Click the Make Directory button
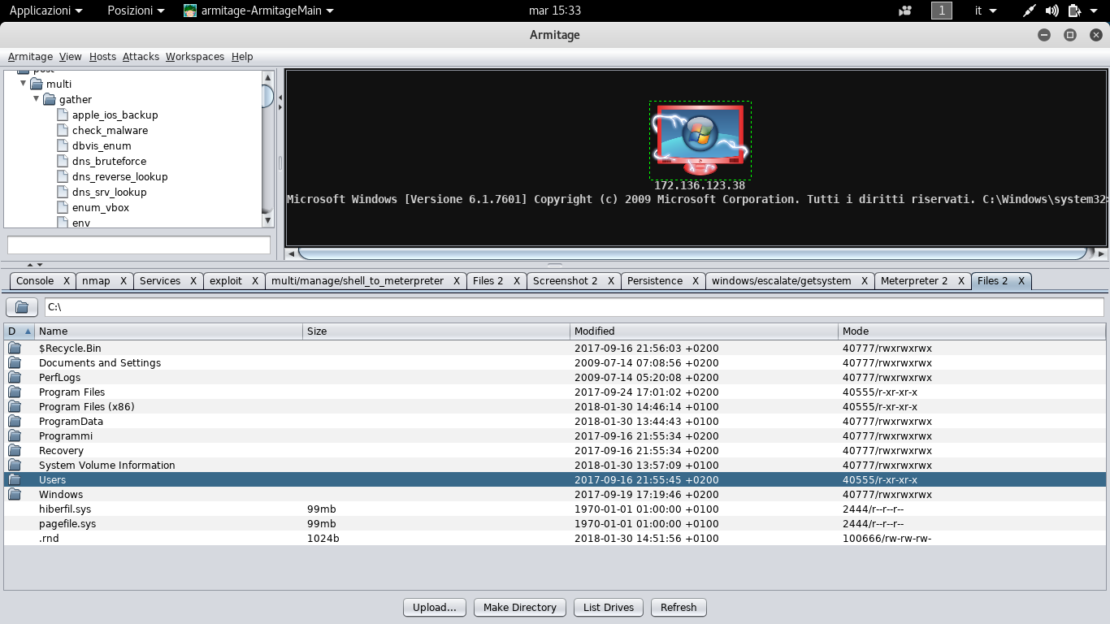The height and width of the screenshot is (624, 1110). (x=519, y=607)
